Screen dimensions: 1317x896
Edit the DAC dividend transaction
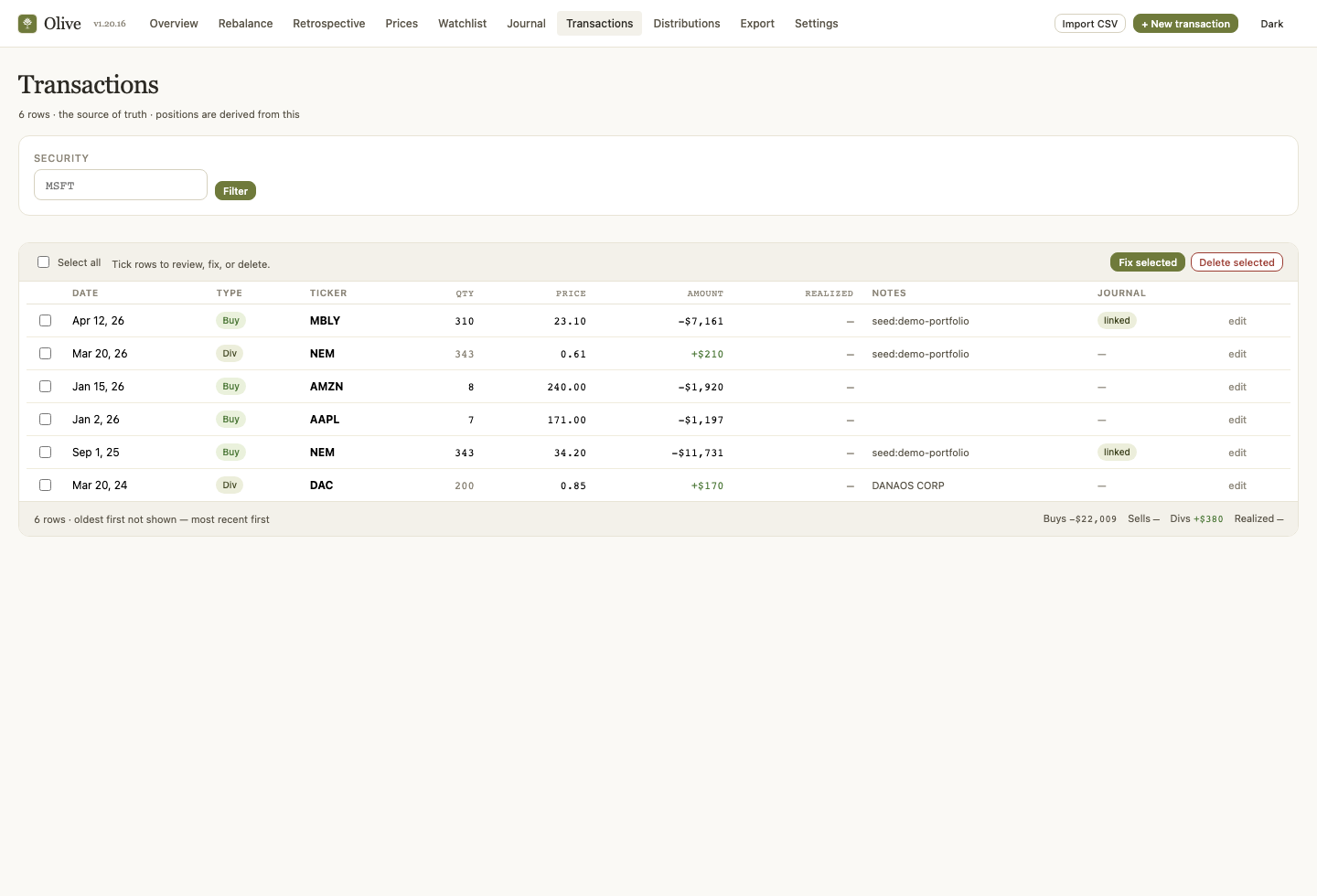coord(1237,485)
